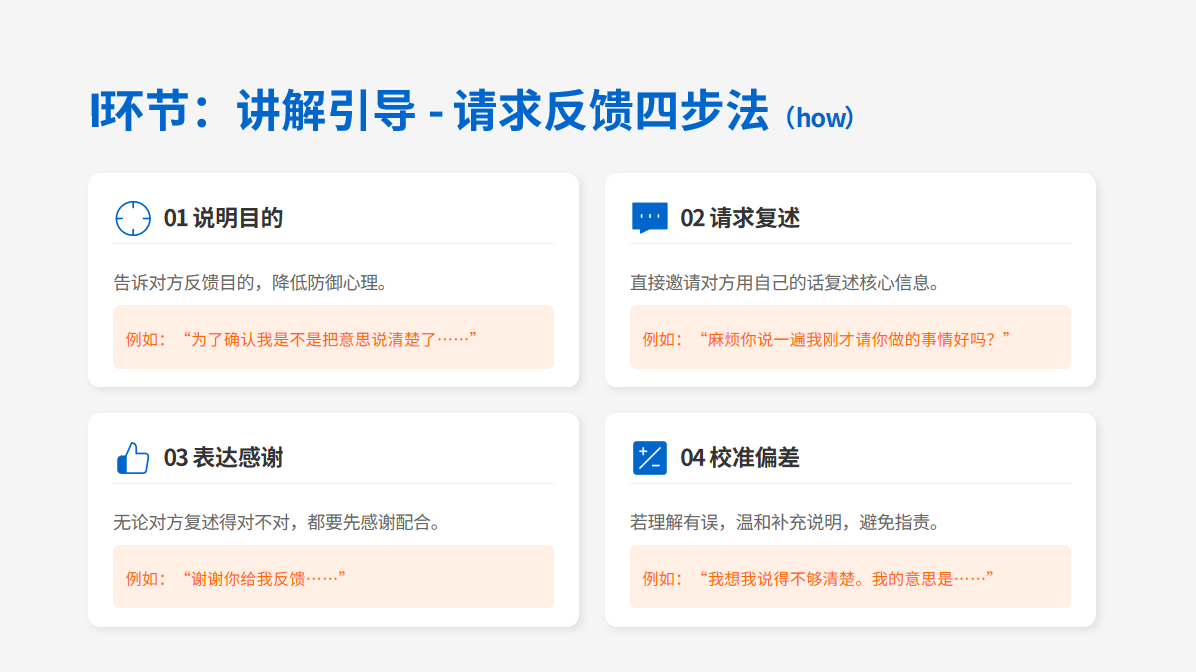Select the heading 04 校准偏差

click(x=740, y=458)
